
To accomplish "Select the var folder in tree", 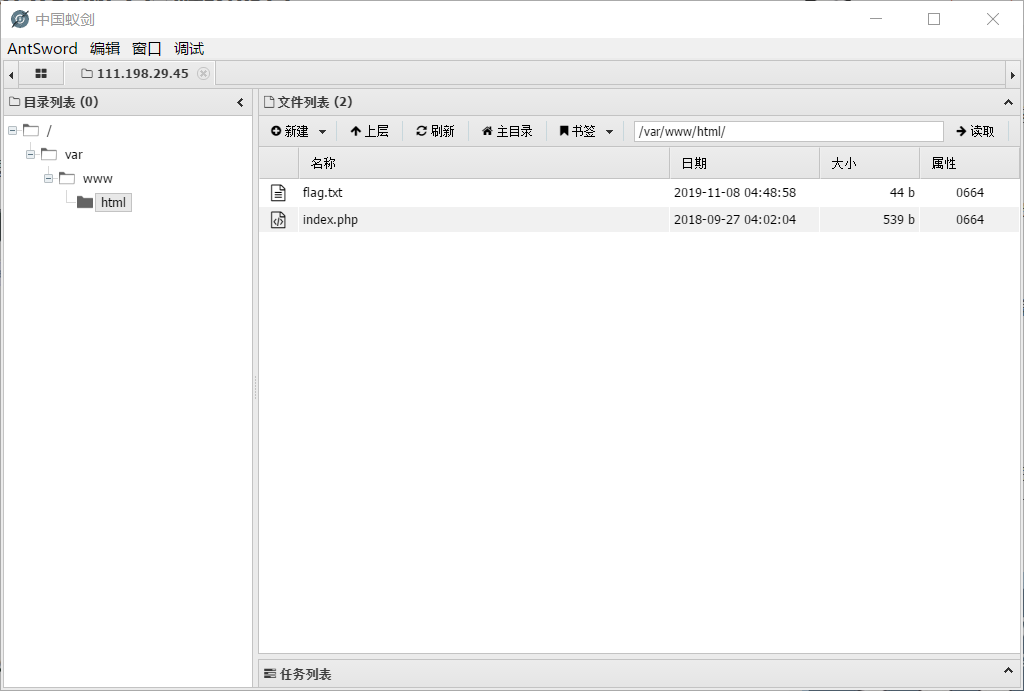I will coord(74,155).
